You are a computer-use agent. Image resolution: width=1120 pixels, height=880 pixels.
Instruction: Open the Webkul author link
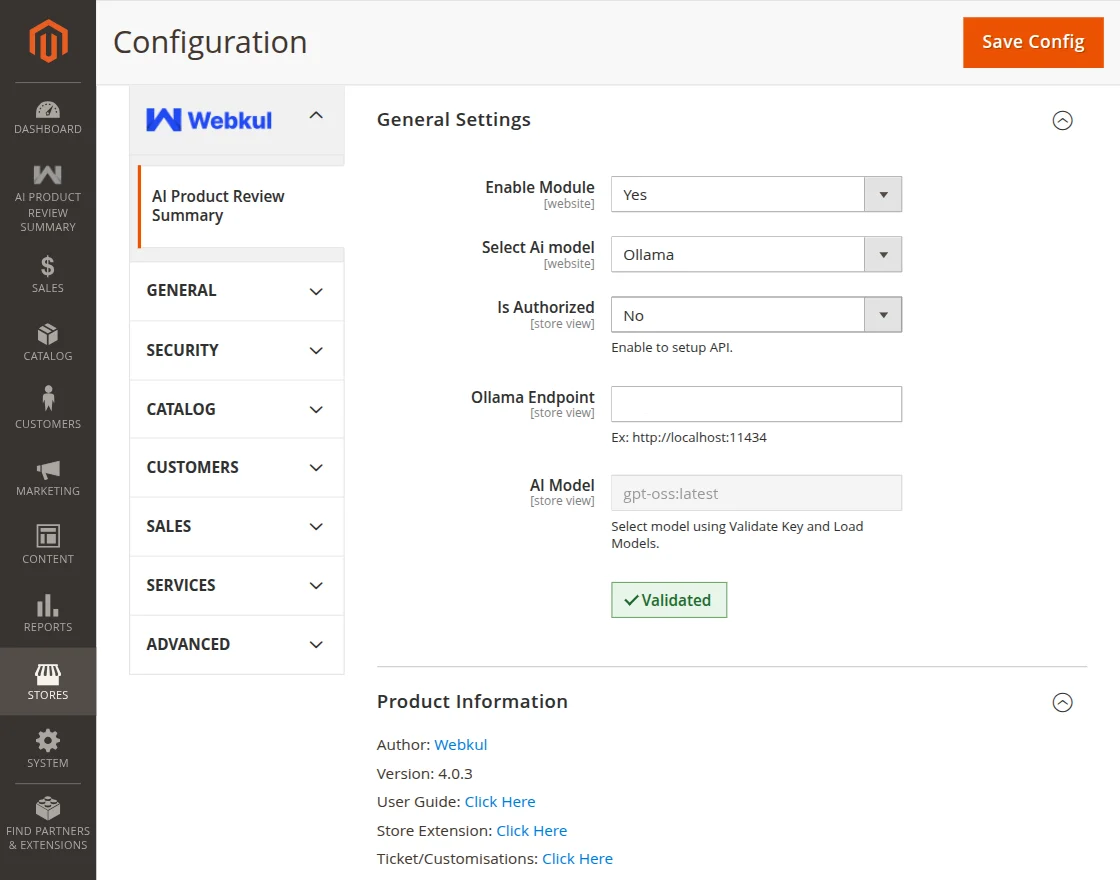tap(461, 744)
